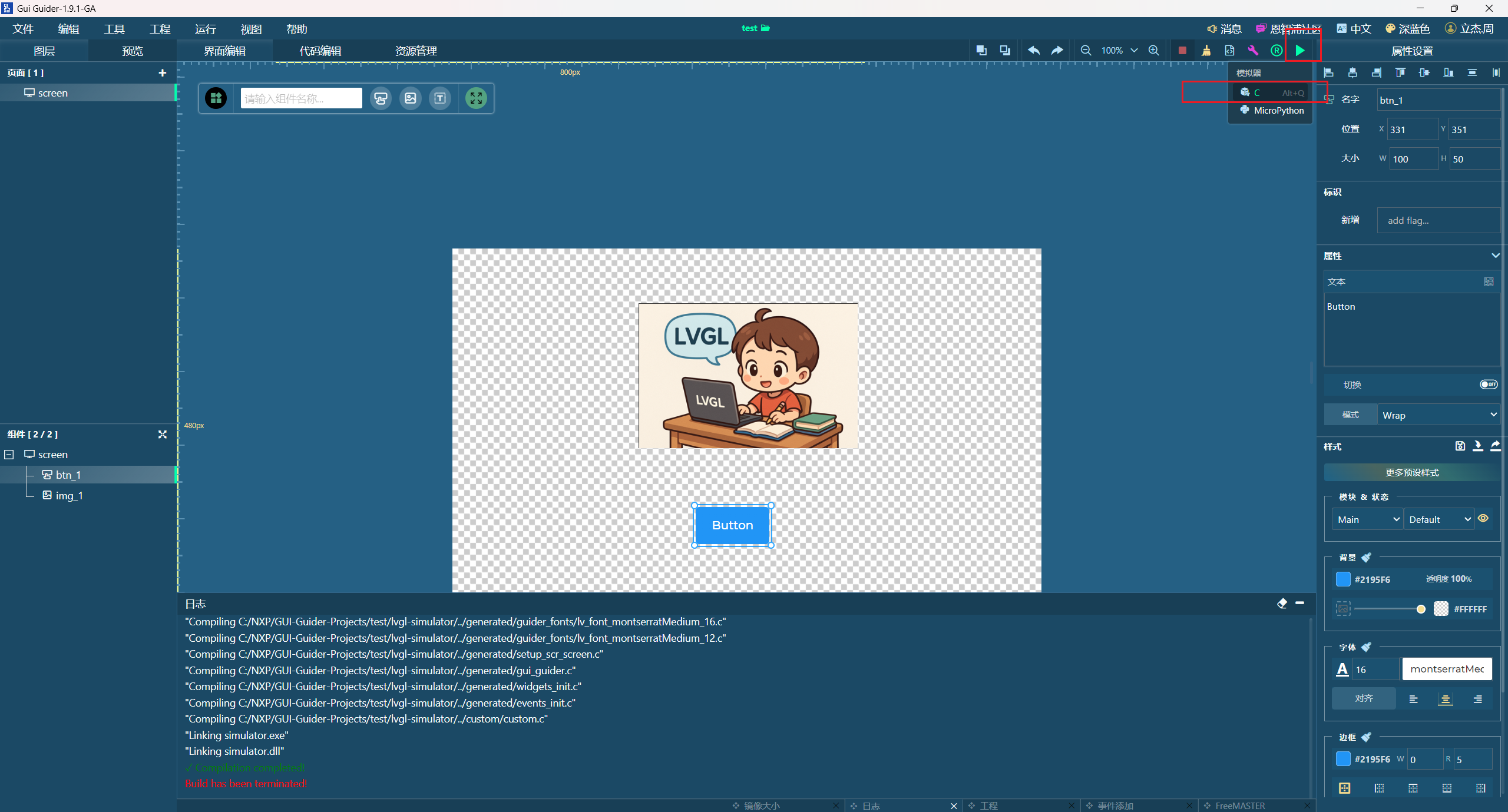This screenshot has width=1508, height=812.
Task: Select left text alignment
Action: pyautogui.click(x=1413, y=699)
